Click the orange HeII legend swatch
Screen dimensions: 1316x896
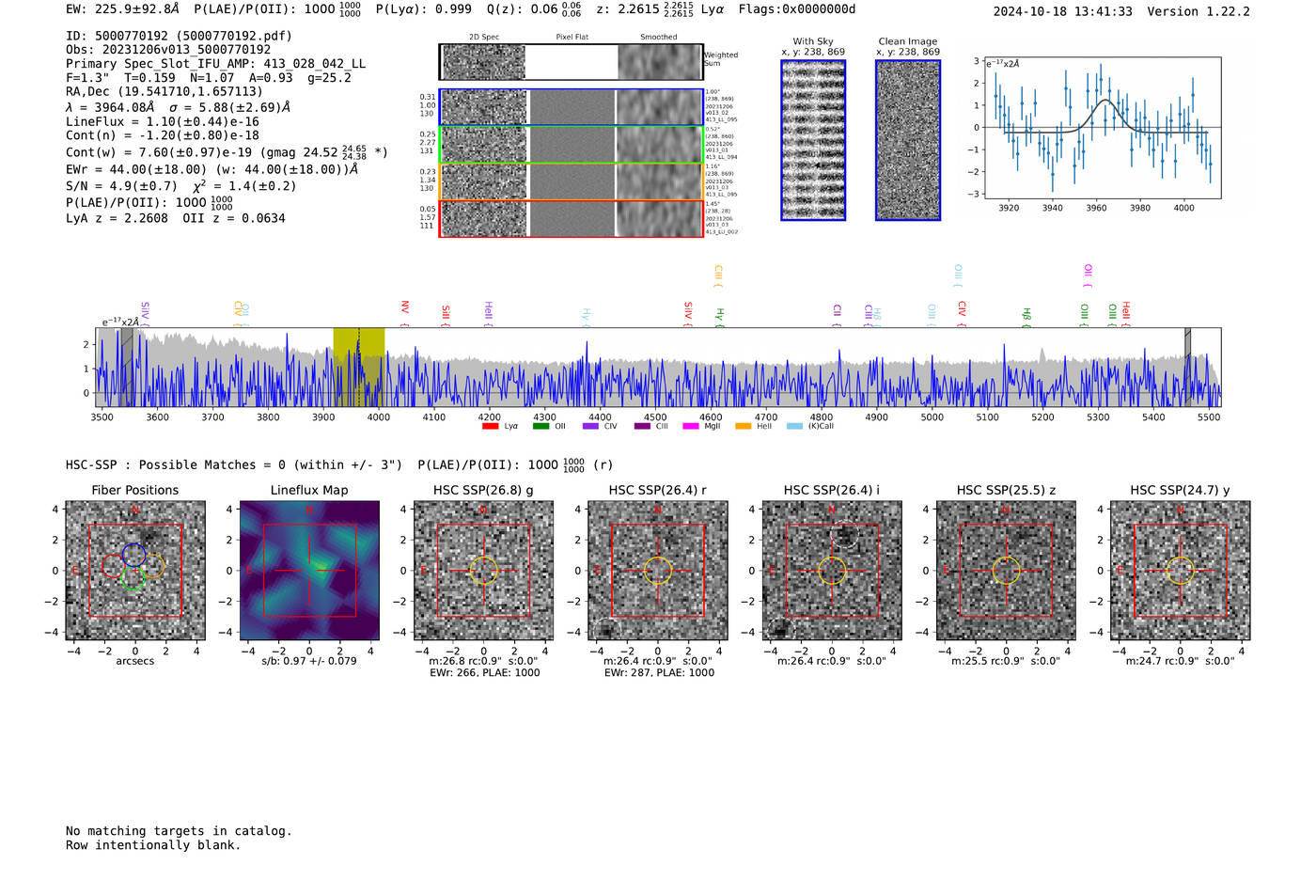click(x=743, y=426)
